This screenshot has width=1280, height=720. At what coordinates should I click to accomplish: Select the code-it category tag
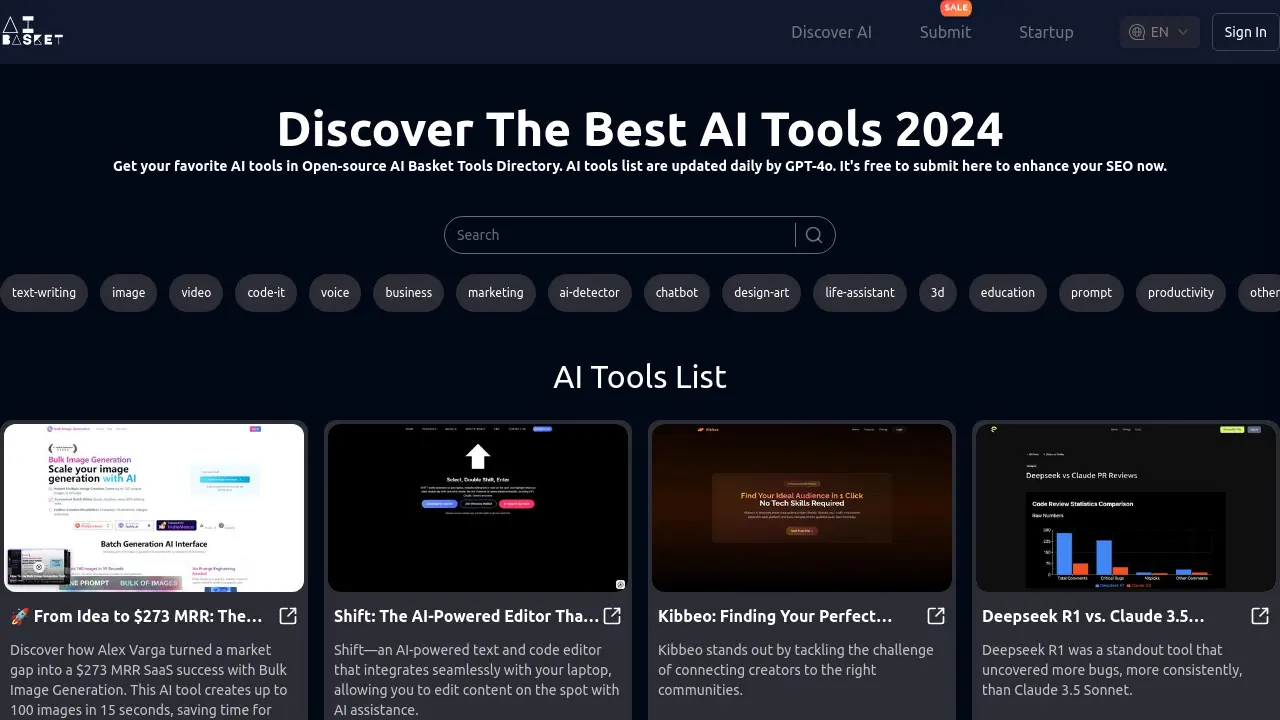(266, 293)
